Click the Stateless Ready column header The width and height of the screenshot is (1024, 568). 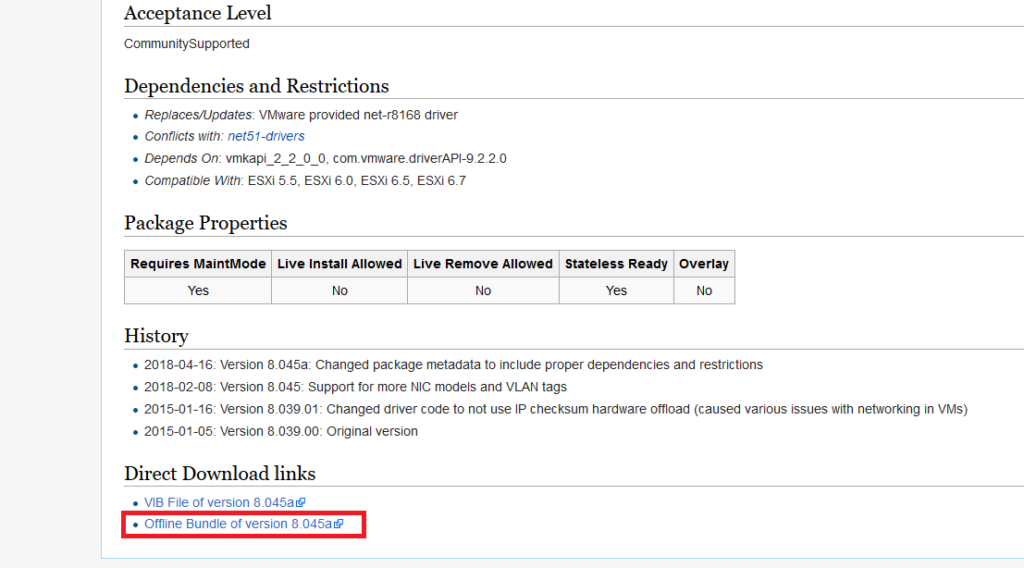(616, 264)
